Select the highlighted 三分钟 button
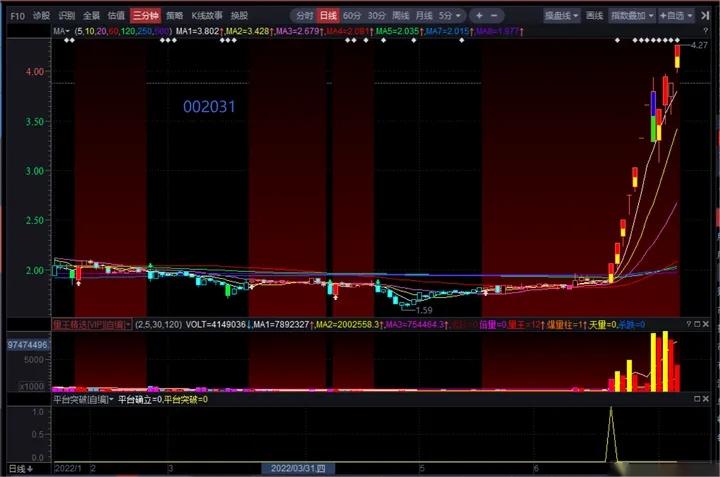 [145, 16]
